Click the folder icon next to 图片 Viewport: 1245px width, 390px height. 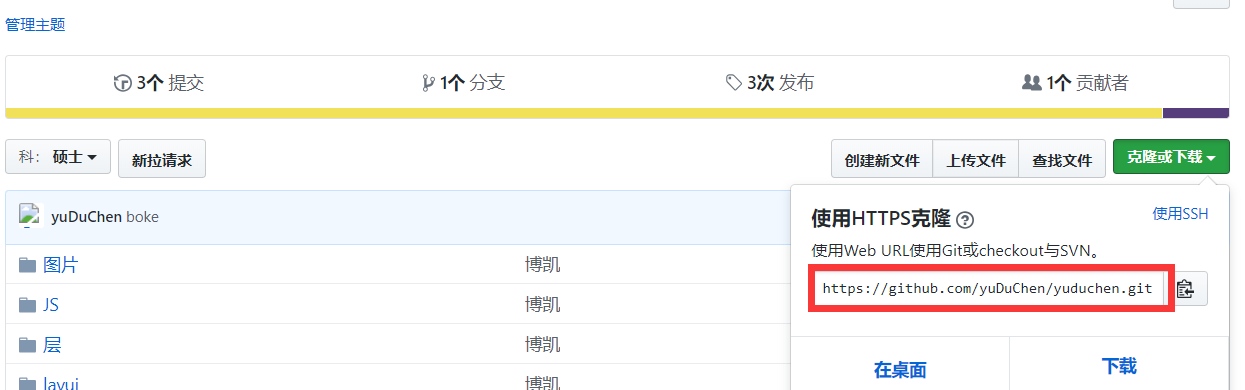27,265
